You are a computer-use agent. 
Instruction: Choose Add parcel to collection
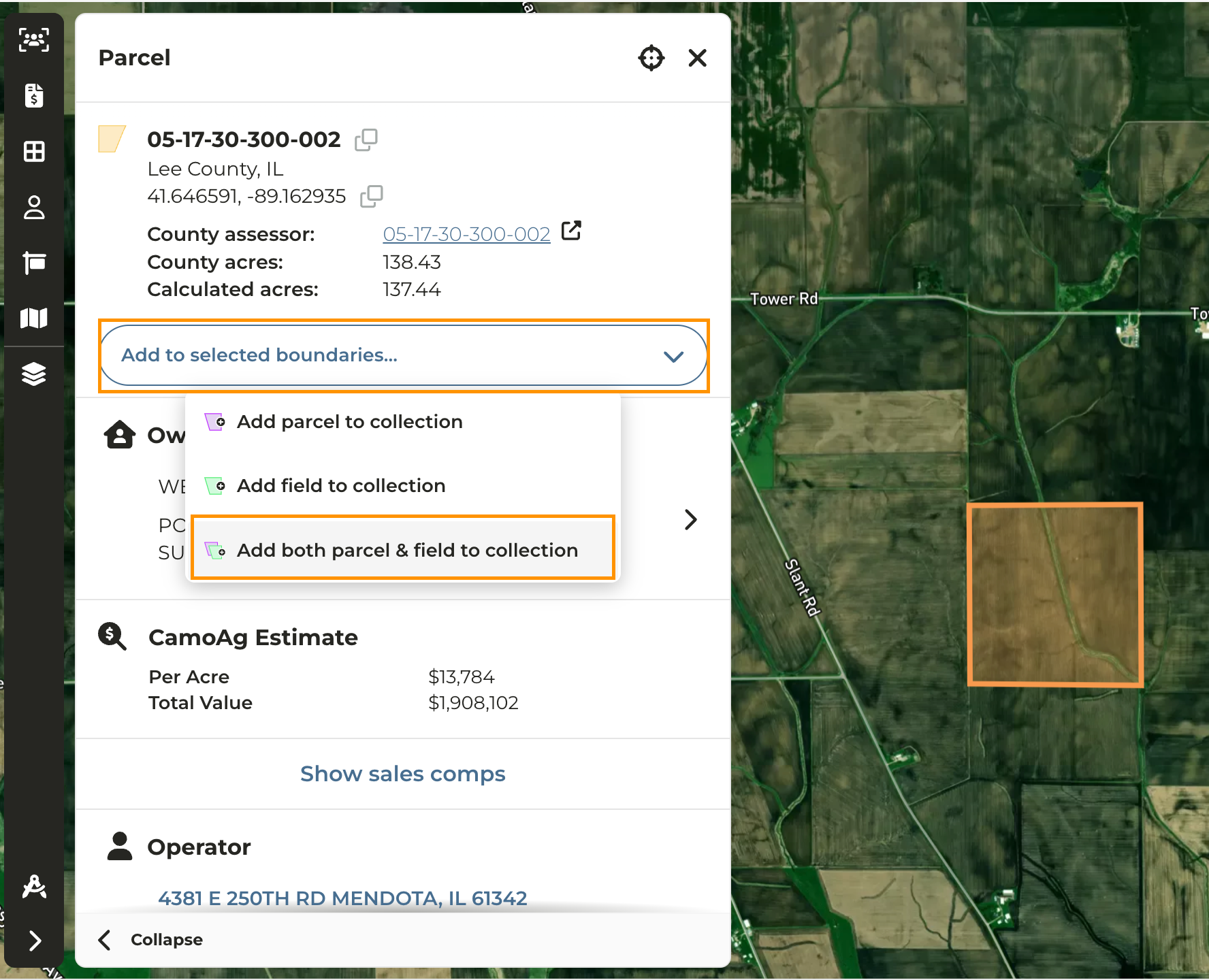pyautogui.click(x=403, y=422)
